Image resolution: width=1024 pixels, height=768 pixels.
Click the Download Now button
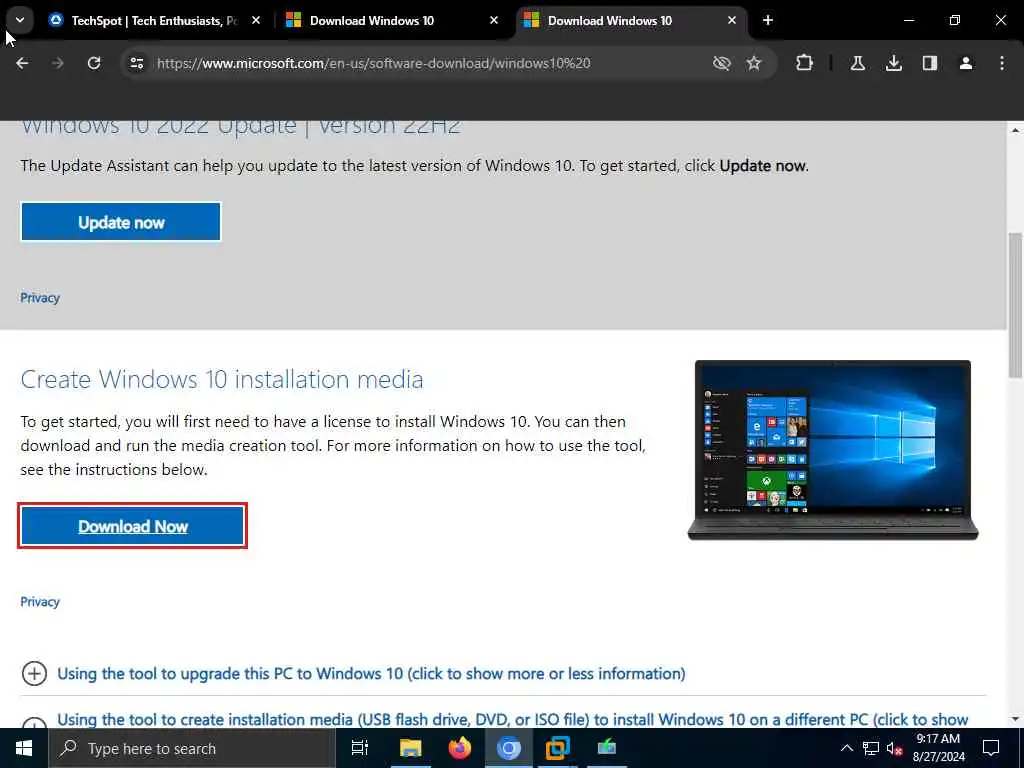coord(133,526)
